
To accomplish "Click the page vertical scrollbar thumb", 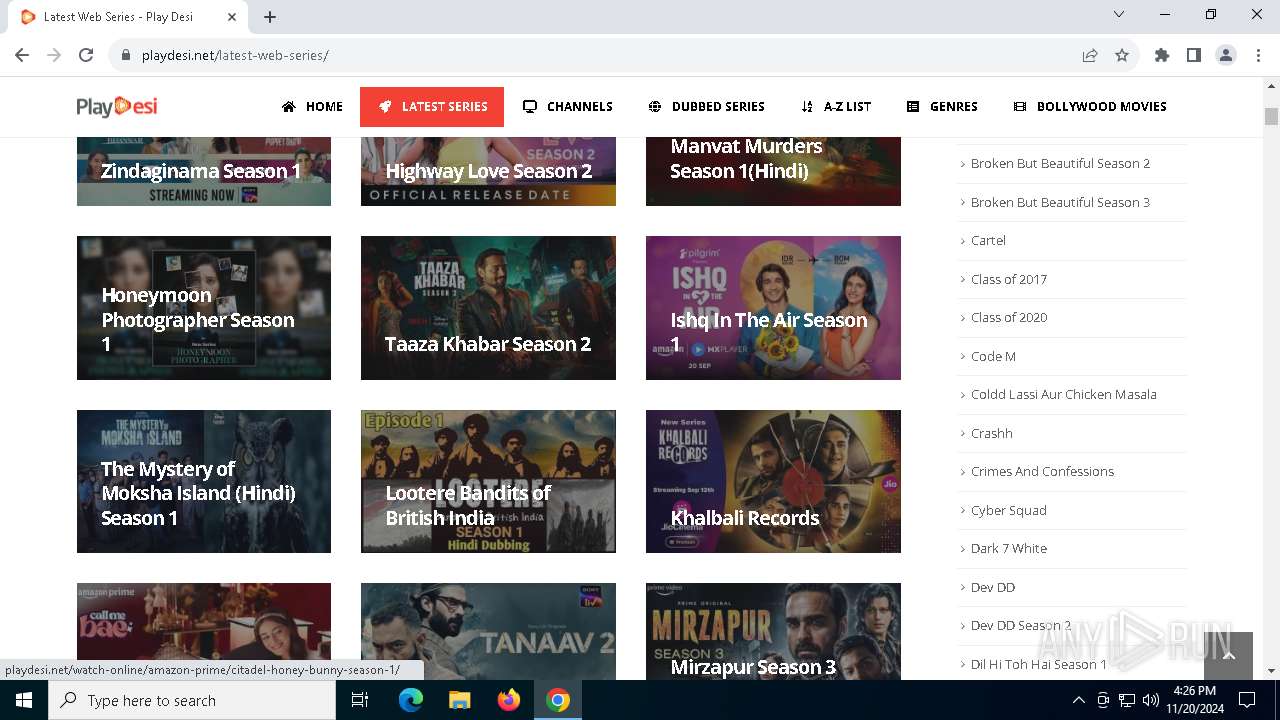I will pos(1271,116).
